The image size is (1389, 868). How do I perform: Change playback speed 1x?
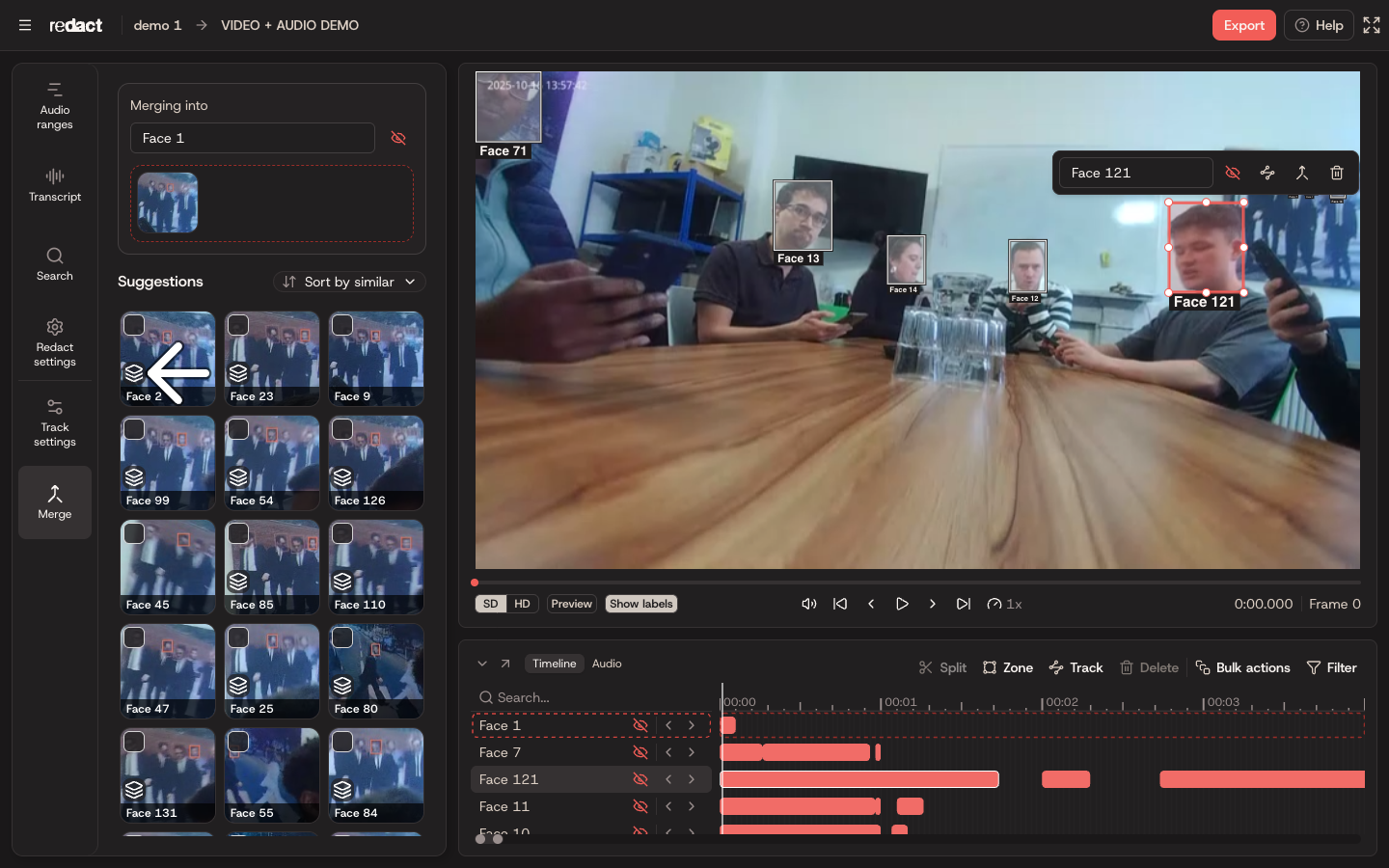point(1004,604)
